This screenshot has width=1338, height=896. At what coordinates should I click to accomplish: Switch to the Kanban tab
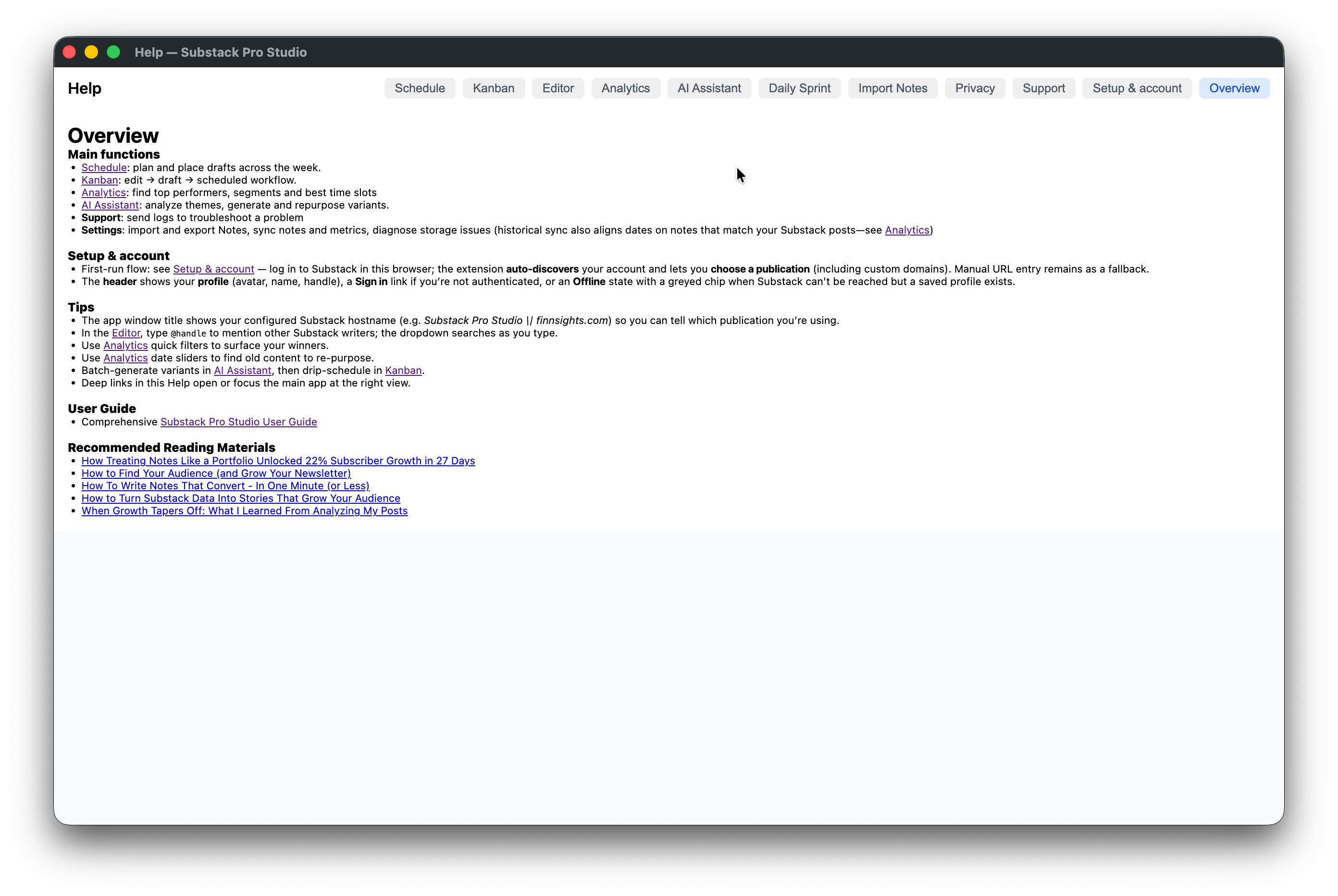pyautogui.click(x=493, y=88)
